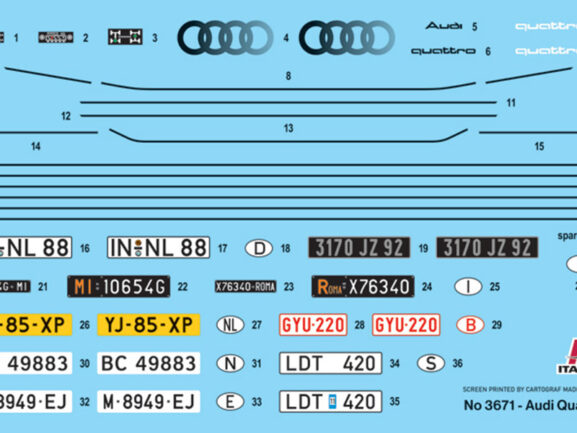Click the number 5 label
This screenshot has width=577, height=433.
475,26
